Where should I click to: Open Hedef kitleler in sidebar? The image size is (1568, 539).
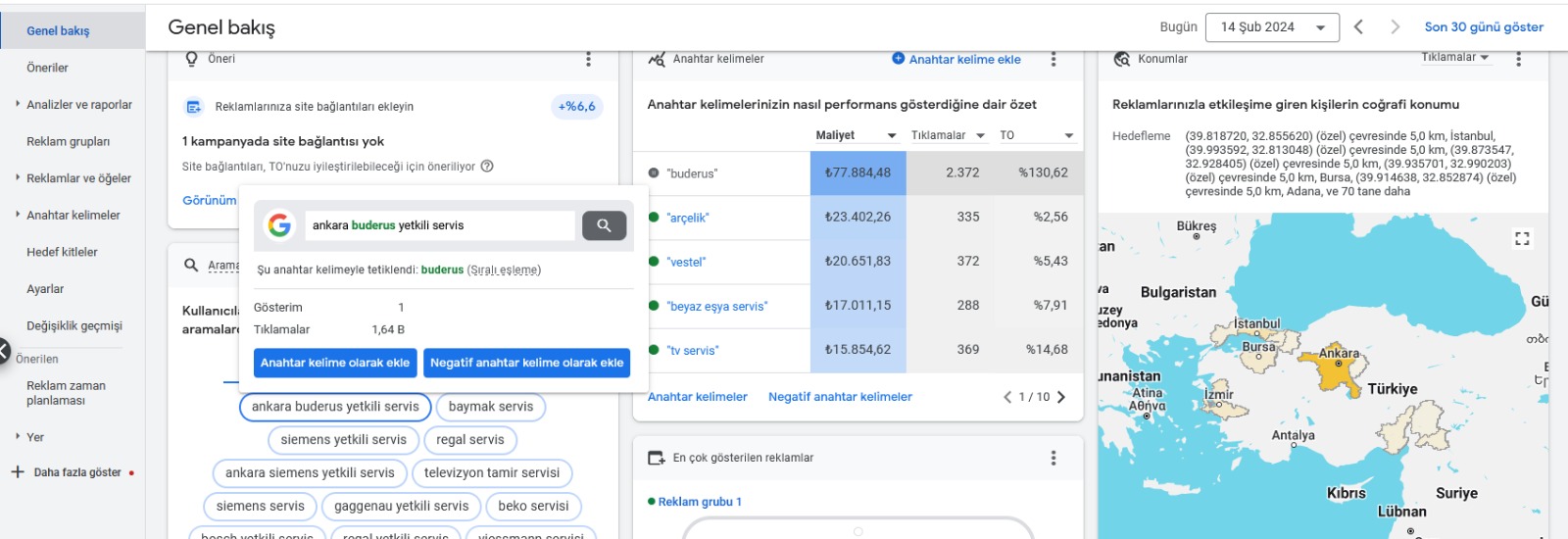tap(62, 252)
